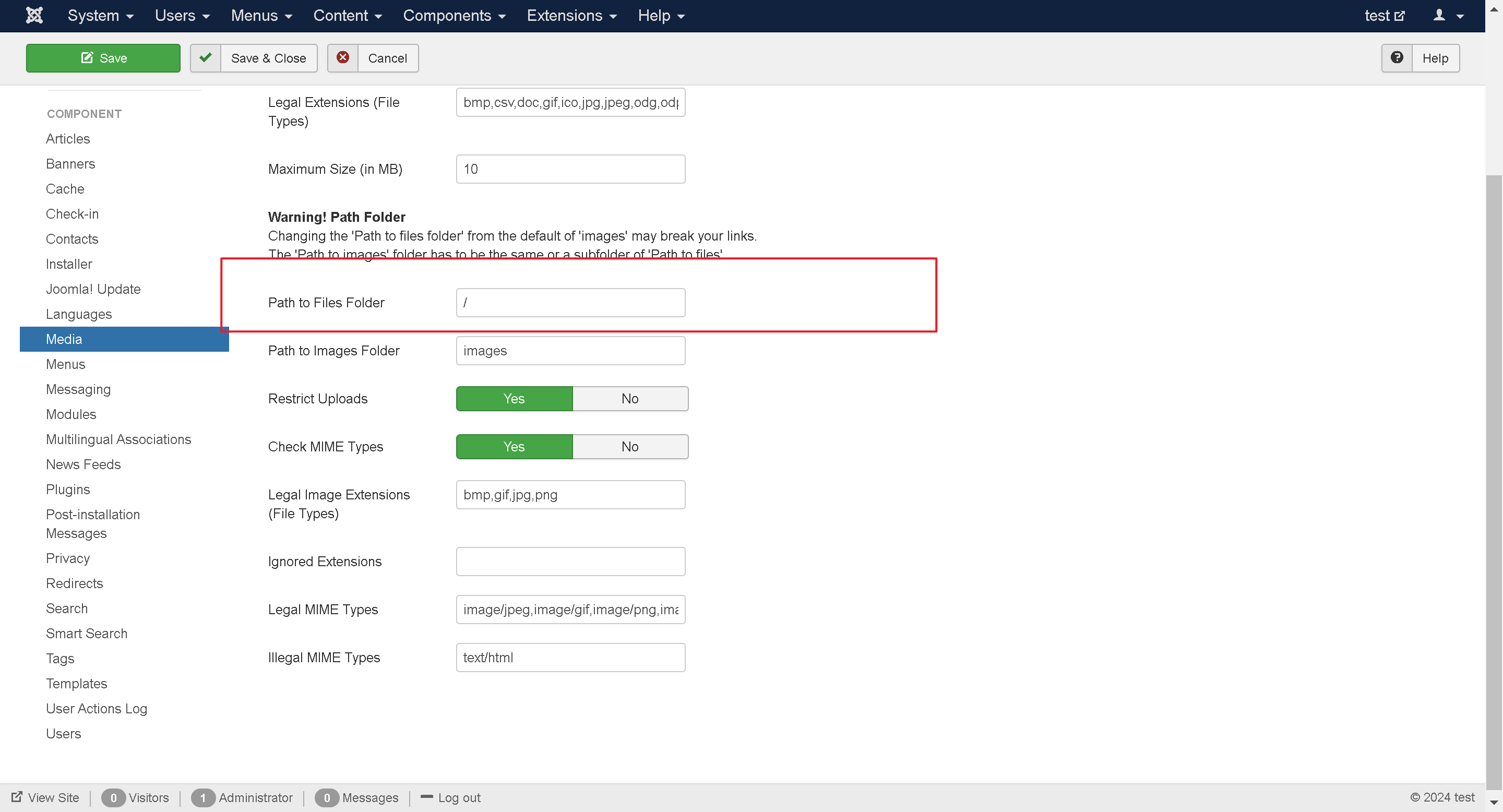Screen dimensions: 1503x812
Task: Open Installer in the sidebar
Action: click(x=69, y=264)
